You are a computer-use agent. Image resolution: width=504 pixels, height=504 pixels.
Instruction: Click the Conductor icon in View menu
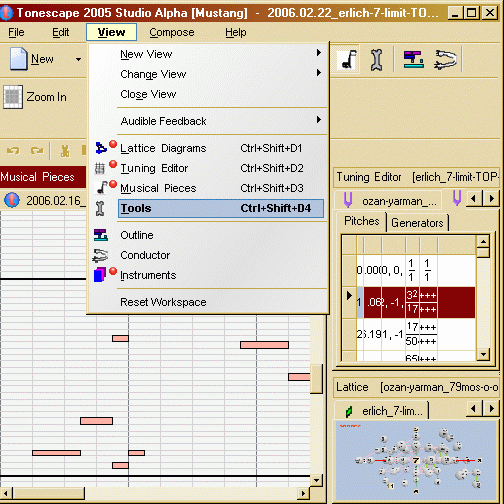100,255
